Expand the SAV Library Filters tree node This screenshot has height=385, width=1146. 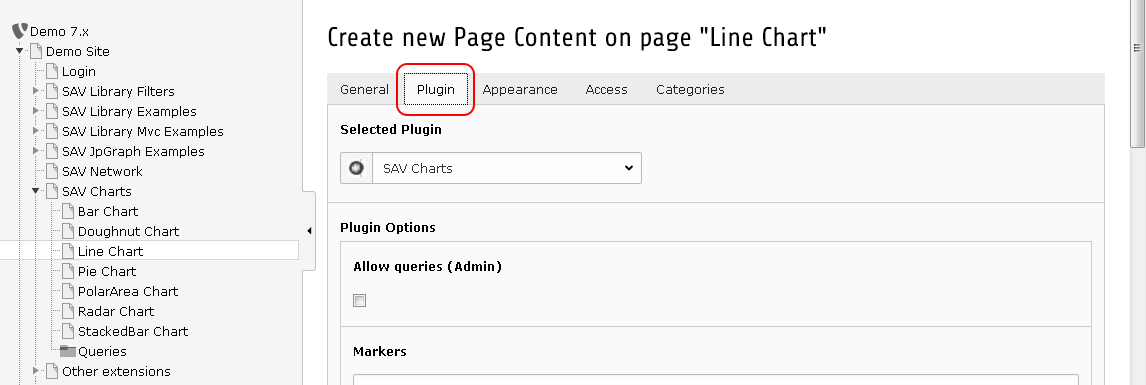[36, 91]
